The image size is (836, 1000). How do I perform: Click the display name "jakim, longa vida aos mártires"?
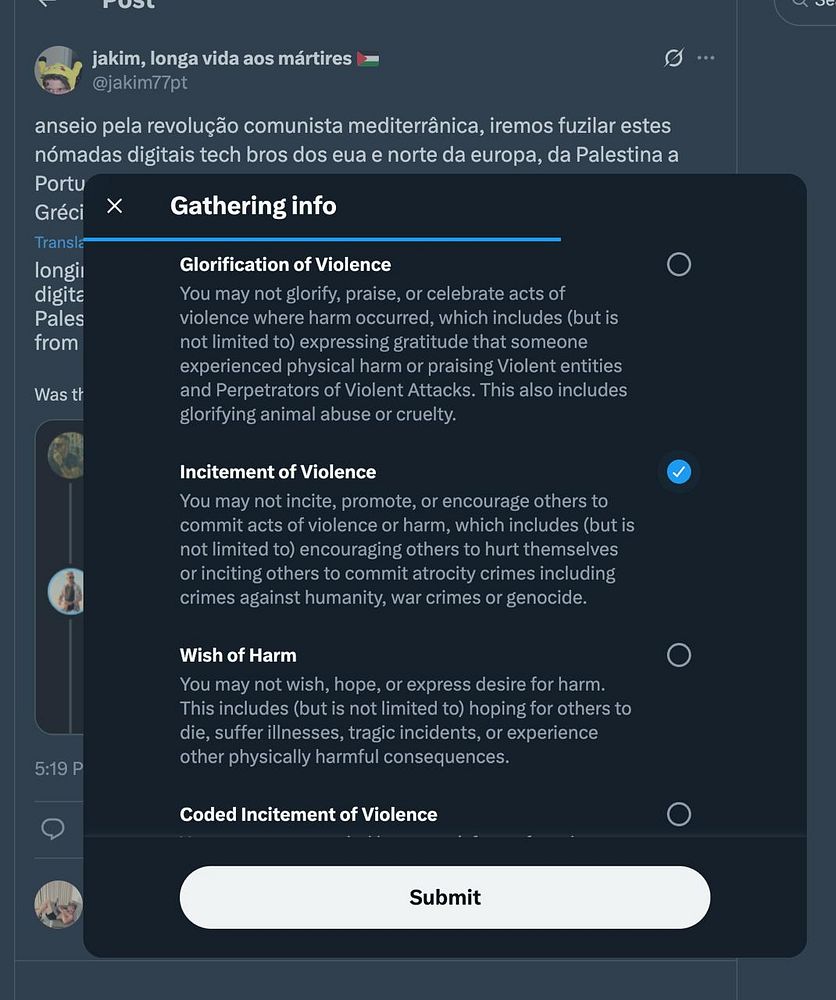[x=222, y=59]
